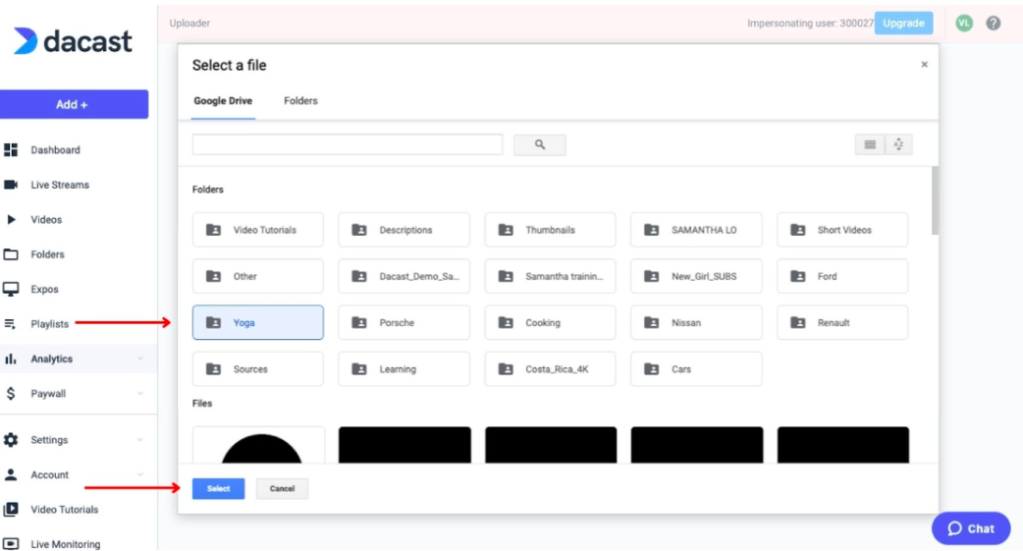Open the VL user avatar
This screenshot has height=551, width=1023.
[964, 23]
